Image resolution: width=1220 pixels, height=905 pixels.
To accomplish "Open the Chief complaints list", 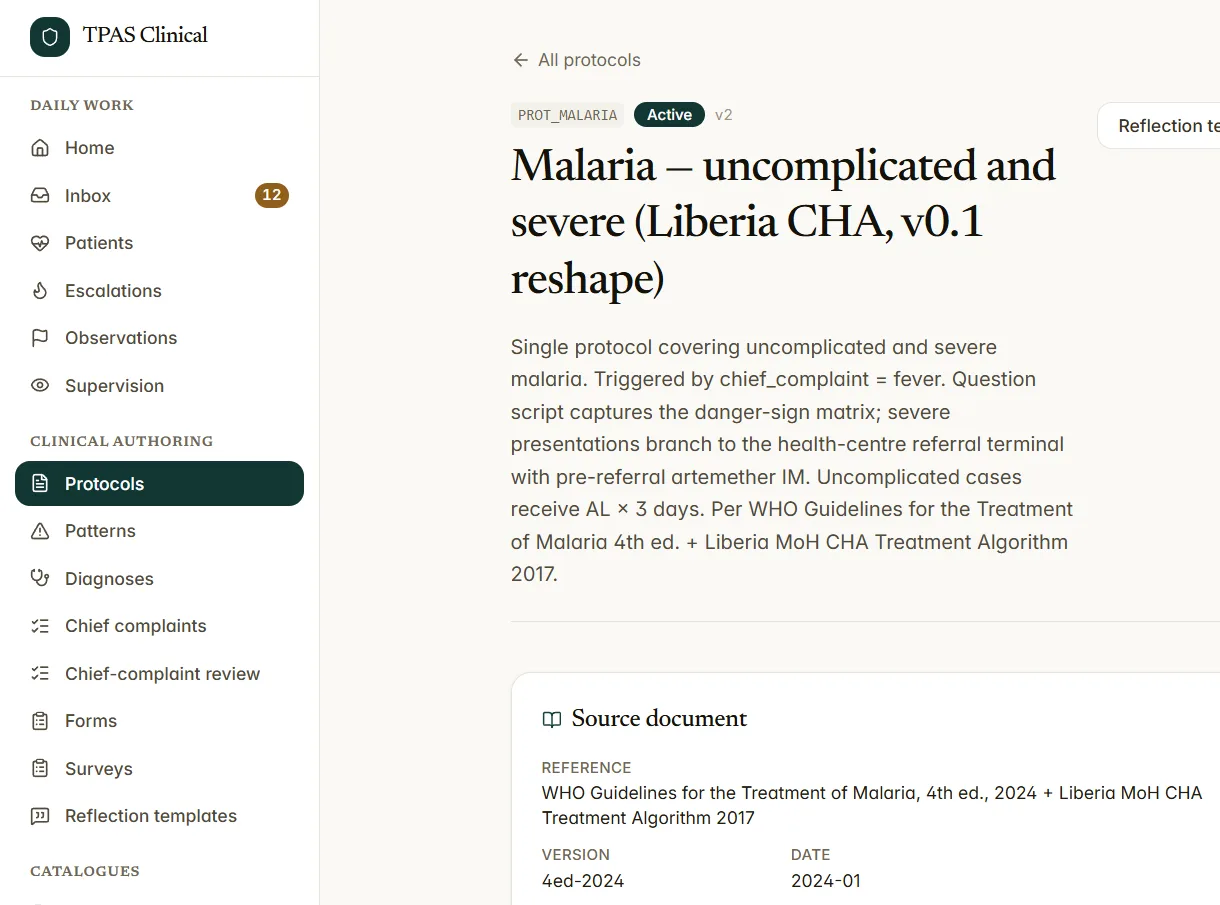I will pyautogui.click(x=160, y=626).
